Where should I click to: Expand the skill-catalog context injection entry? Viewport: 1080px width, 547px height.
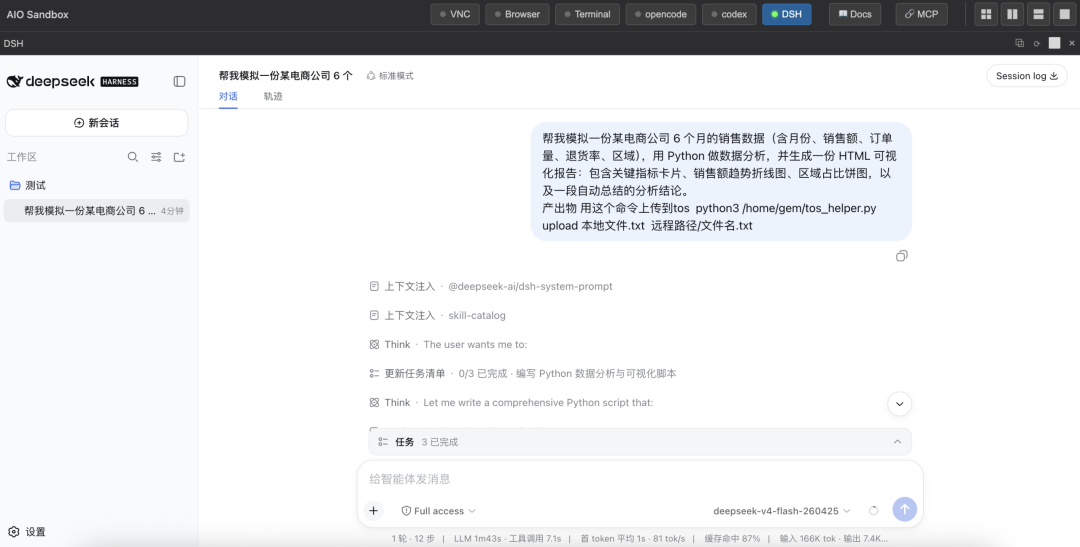[437, 316]
